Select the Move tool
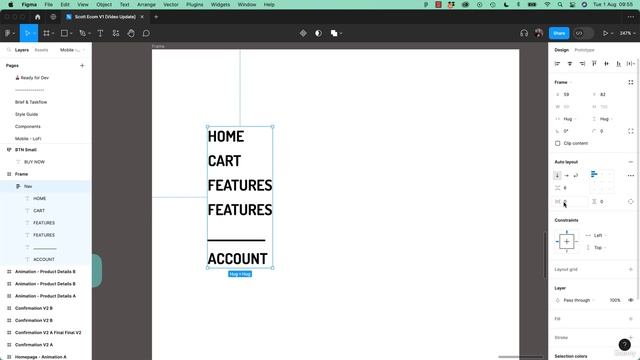 coord(27,33)
